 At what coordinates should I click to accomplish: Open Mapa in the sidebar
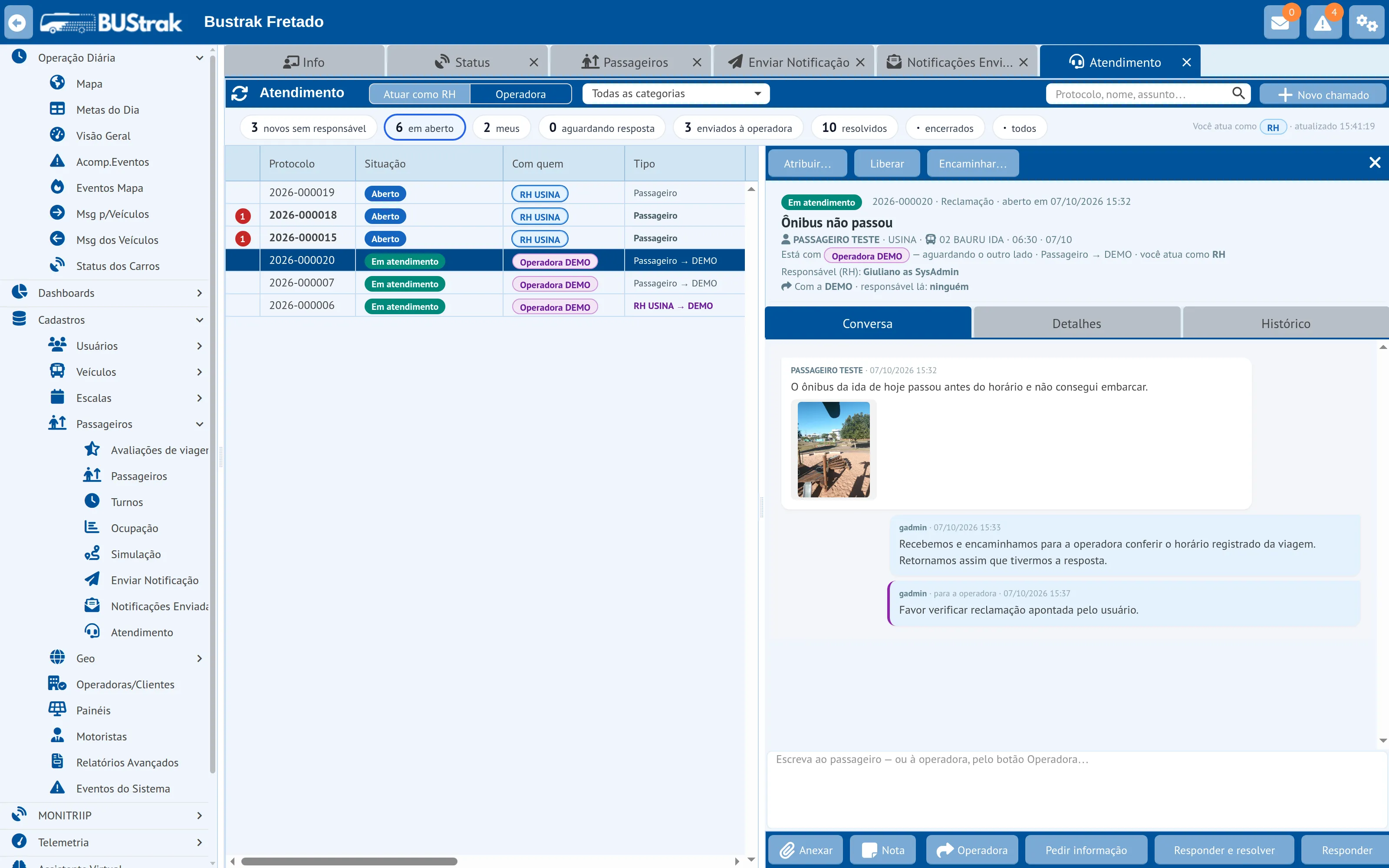click(x=89, y=84)
